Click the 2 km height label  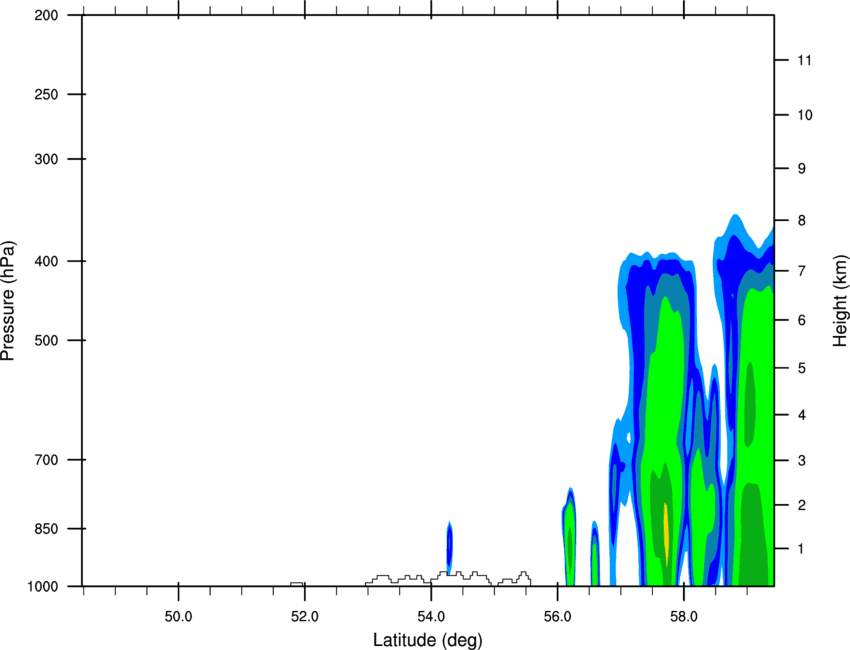pos(802,505)
